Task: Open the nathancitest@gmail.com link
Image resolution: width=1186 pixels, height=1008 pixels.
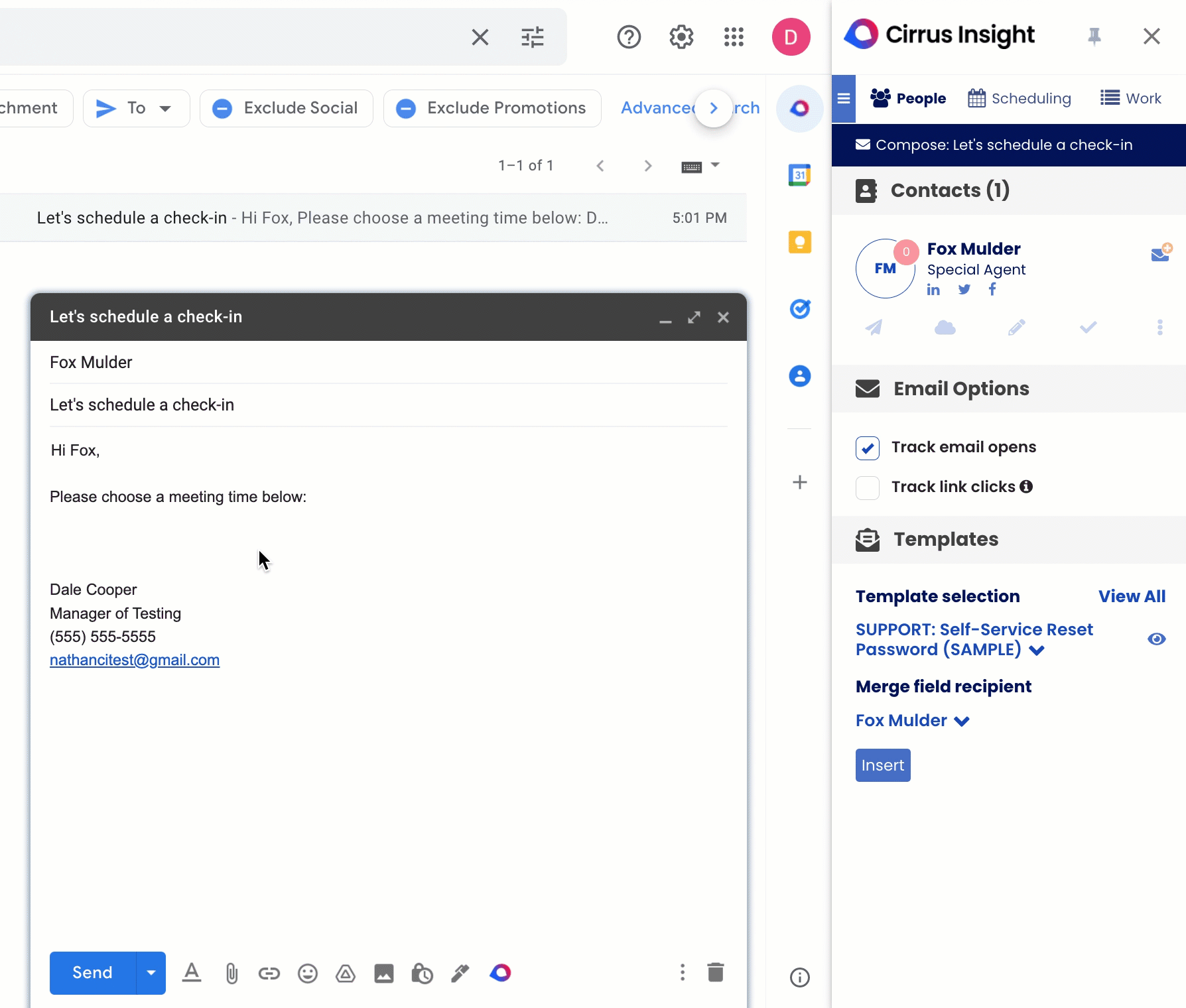Action: (x=135, y=661)
